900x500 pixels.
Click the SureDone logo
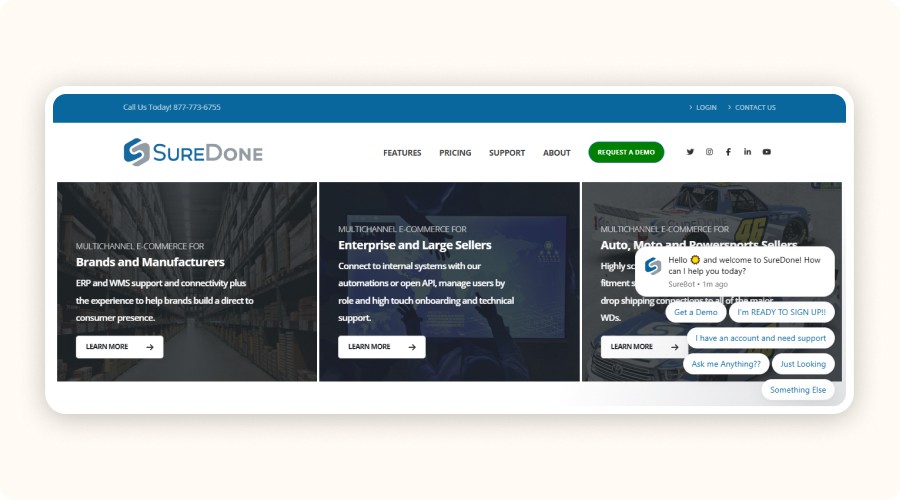[x=193, y=152]
